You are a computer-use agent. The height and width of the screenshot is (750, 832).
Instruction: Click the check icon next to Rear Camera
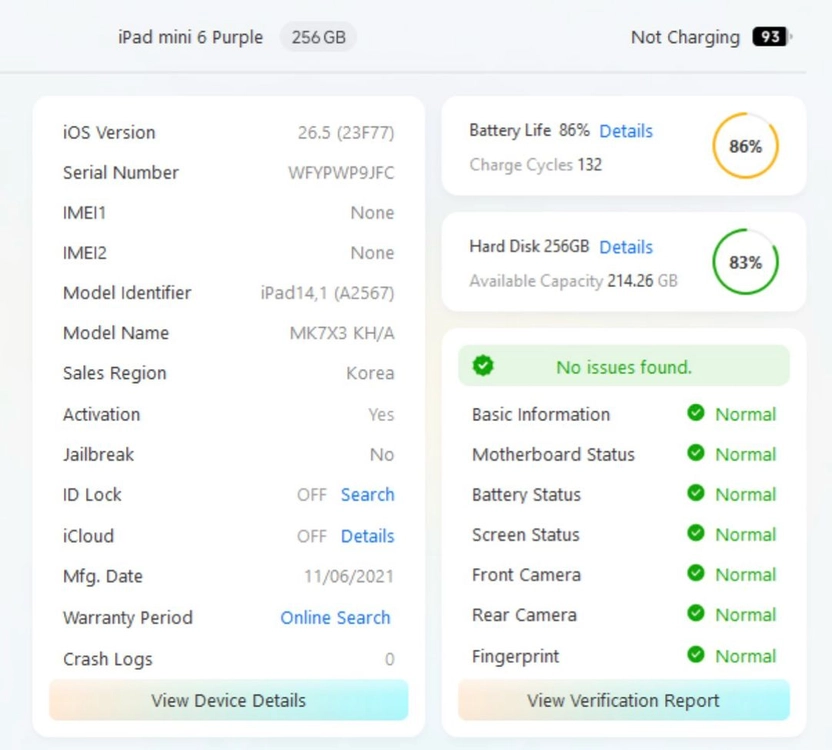(695, 614)
